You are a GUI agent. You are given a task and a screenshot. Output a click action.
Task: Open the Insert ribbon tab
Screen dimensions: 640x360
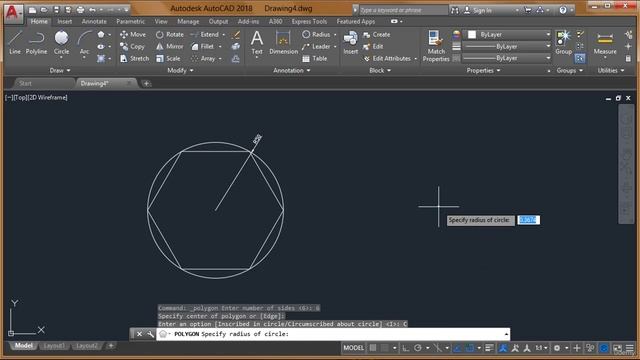click(x=64, y=22)
